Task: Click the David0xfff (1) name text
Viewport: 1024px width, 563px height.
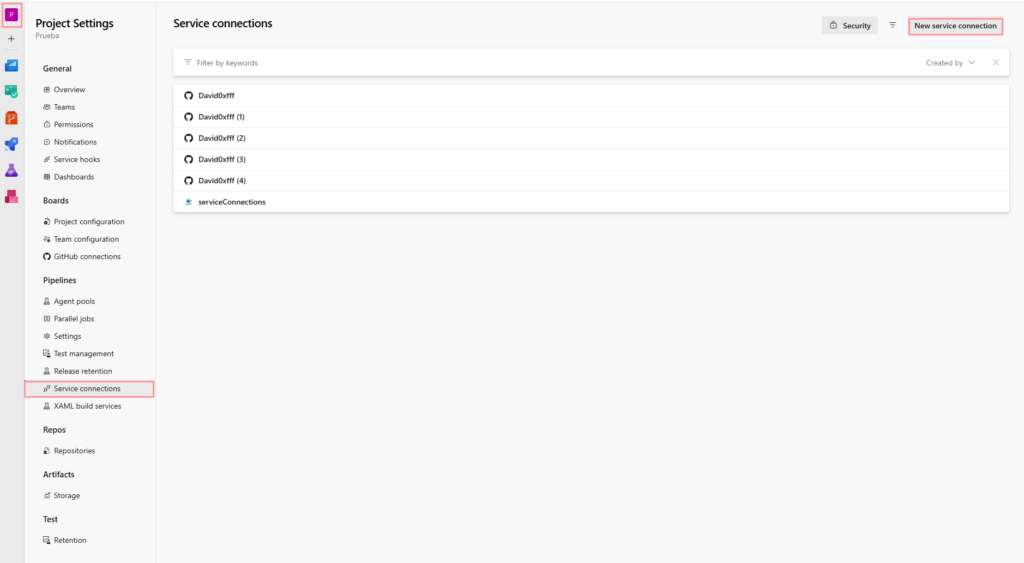Action: (x=221, y=117)
